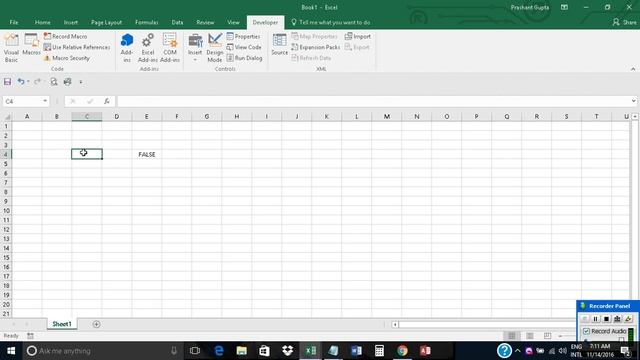640x360 pixels.
Task: Open File Explorer from taskbar
Action: (242, 351)
